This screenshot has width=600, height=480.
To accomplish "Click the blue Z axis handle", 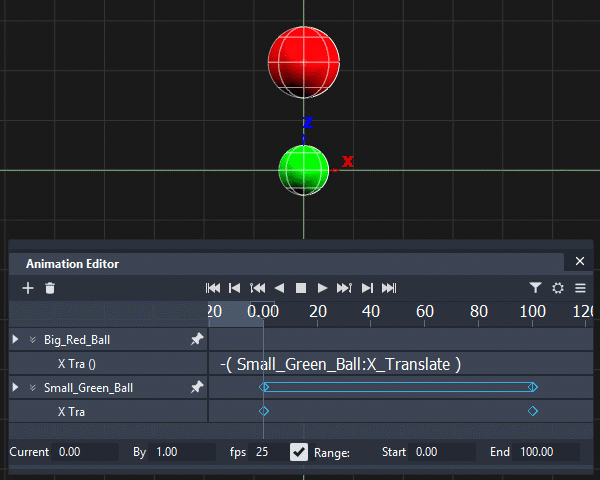I will (308, 123).
